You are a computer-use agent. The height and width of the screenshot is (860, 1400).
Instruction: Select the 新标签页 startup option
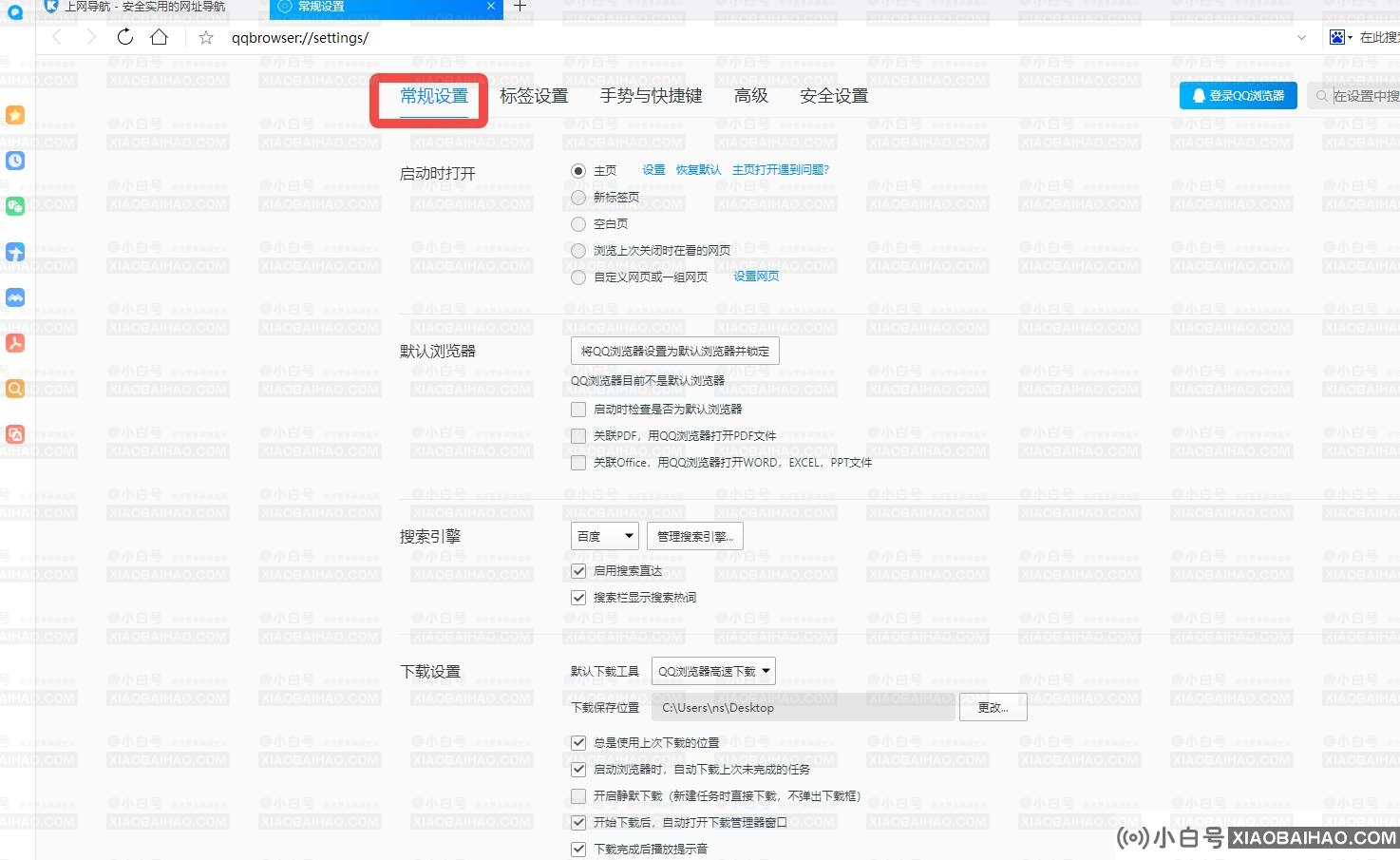[578, 198]
